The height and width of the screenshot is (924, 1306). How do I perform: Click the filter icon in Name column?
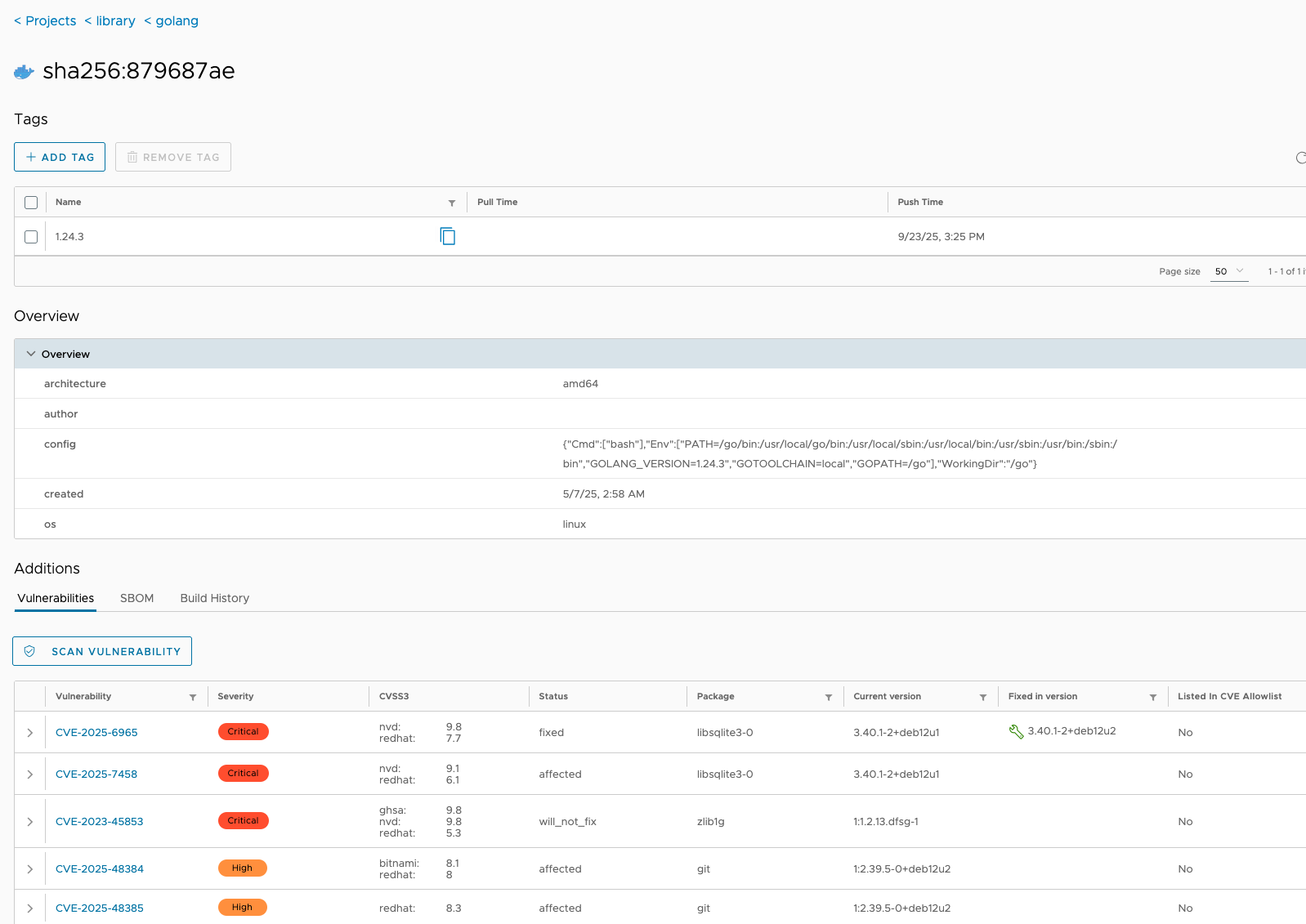coord(451,203)
